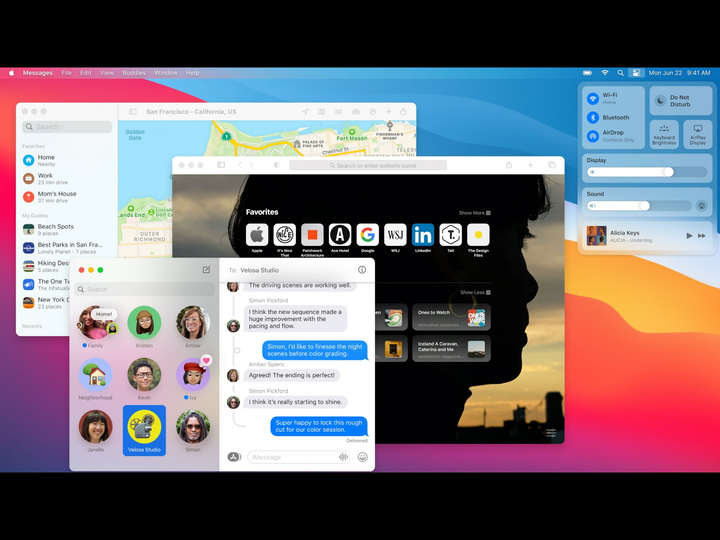
Task: Click the battery icon in menu bar
Action: click(587, 73)
